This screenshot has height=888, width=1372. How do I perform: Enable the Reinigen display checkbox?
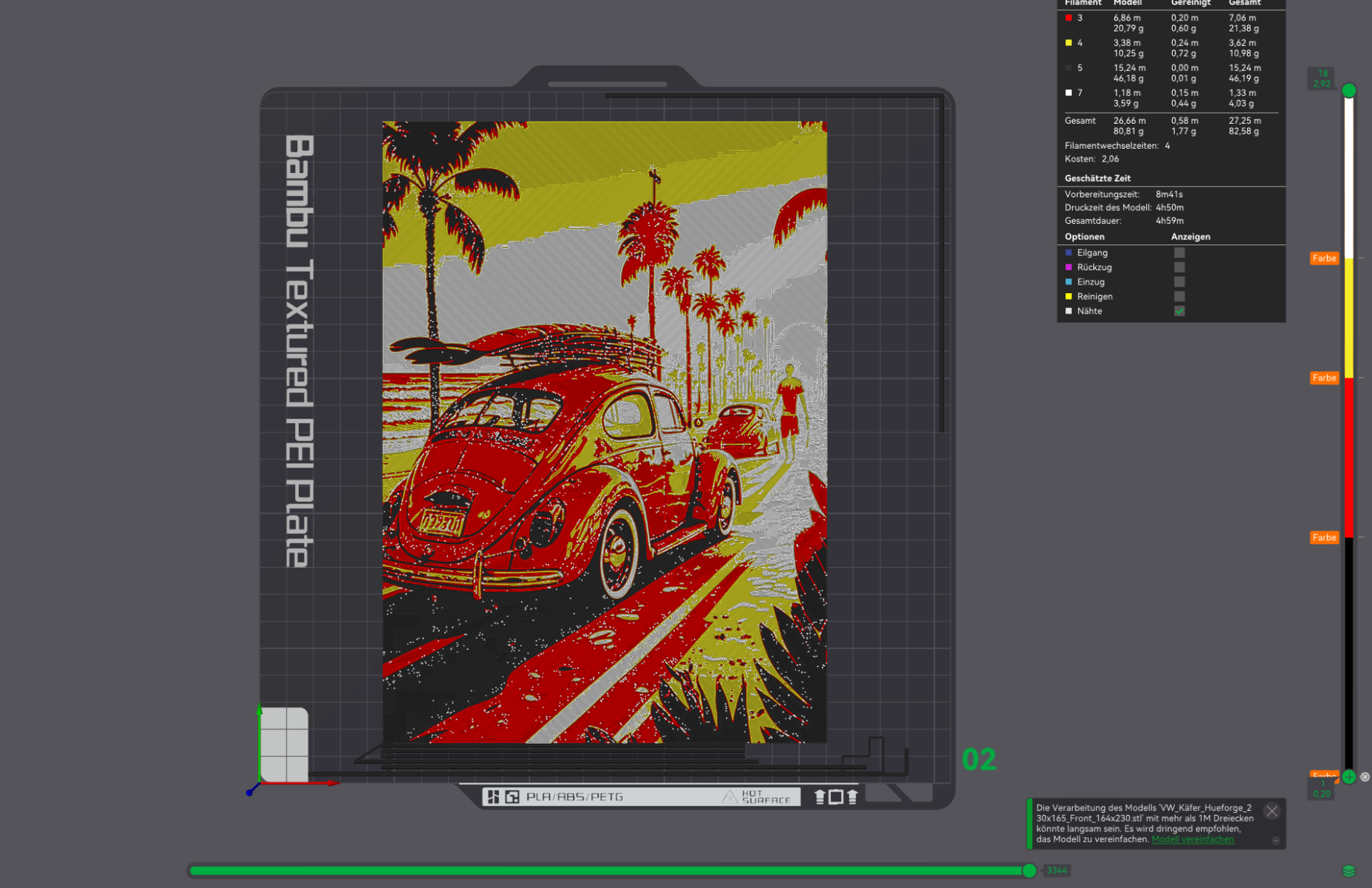pos(1179,296)
